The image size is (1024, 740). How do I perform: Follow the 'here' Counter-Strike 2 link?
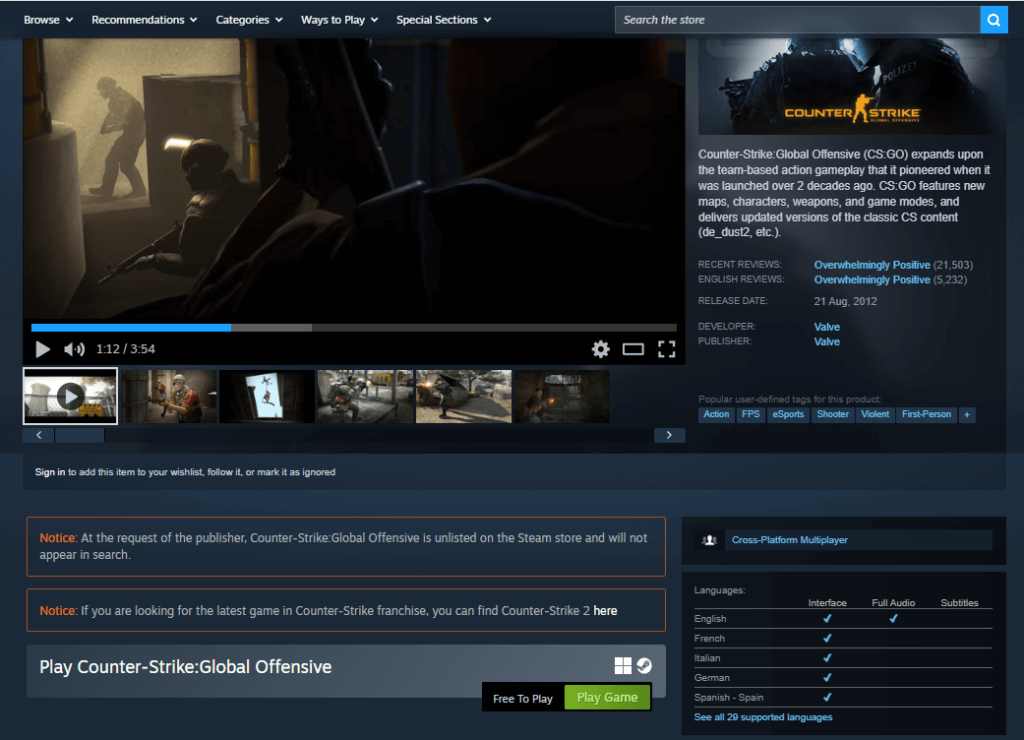605,611
